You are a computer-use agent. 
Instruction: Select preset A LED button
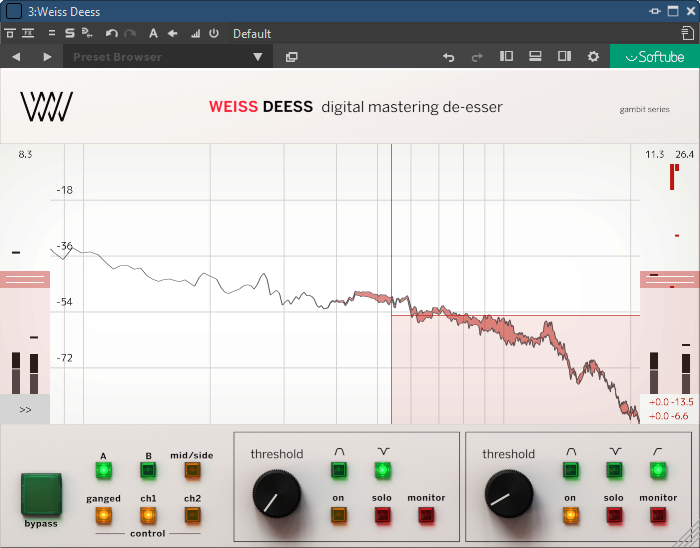(103, 470)
